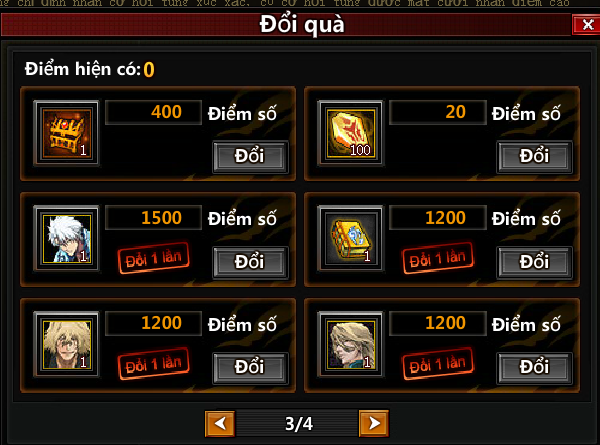This screenshot has width=600, height=445.
Task: Click the 400 point cost field
Action: pos(153,112)
